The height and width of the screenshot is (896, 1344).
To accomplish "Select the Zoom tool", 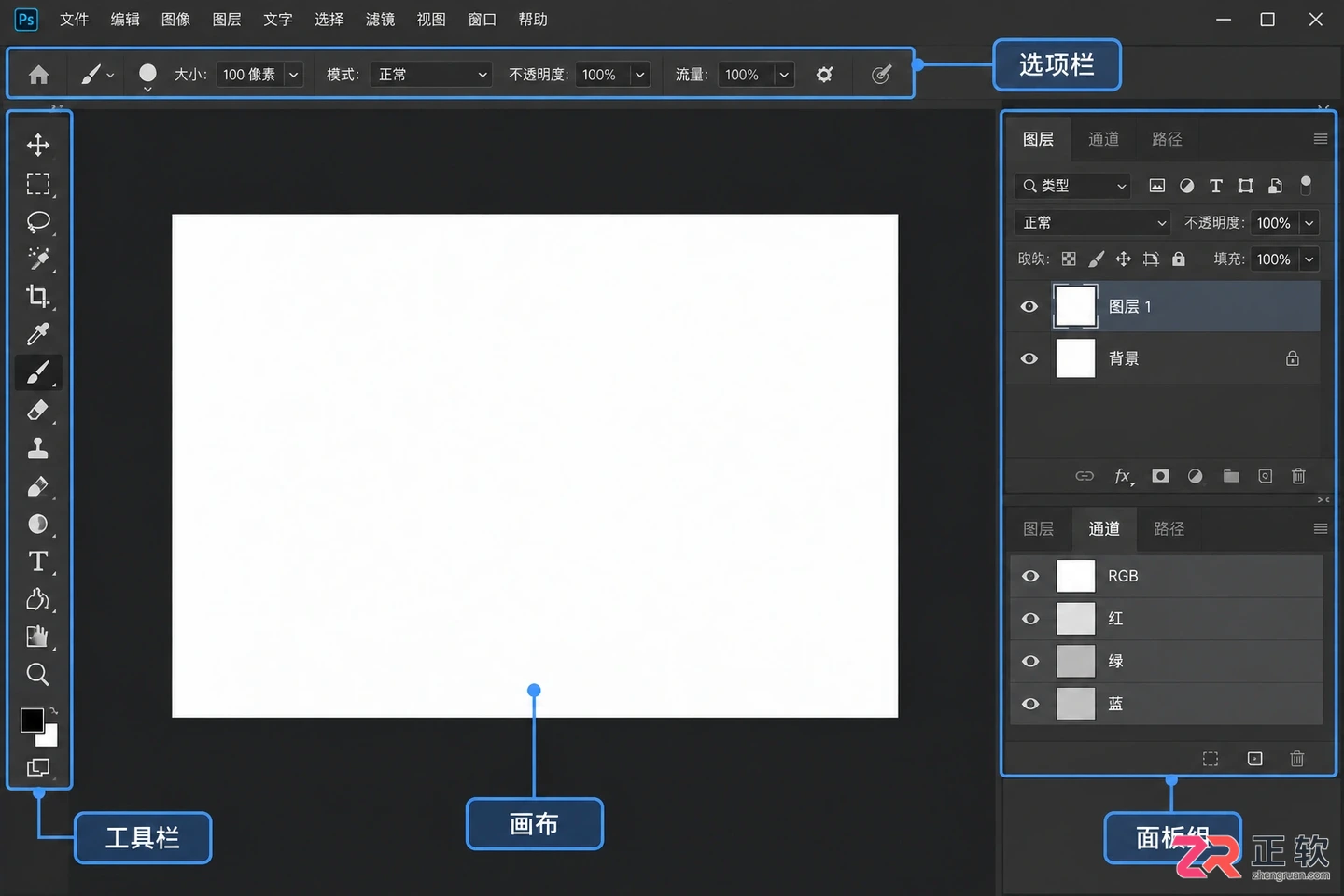I will click(38, 674).
